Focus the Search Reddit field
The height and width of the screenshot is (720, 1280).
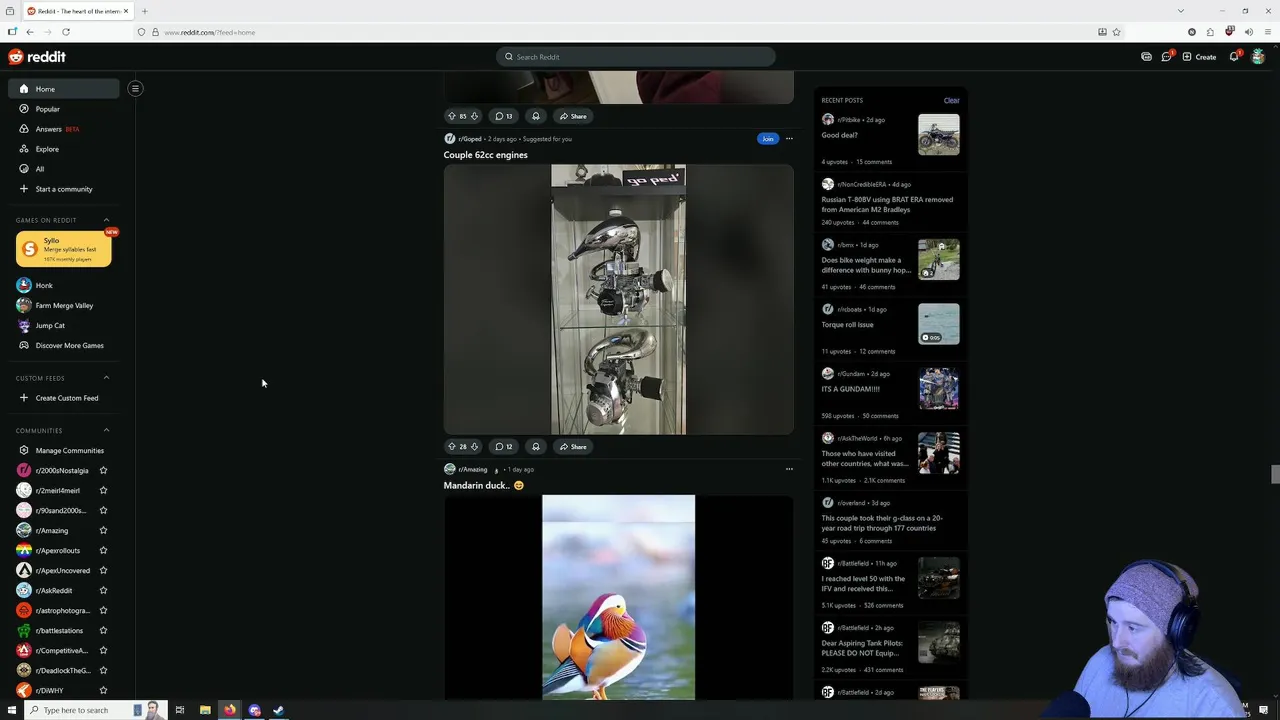point(636,57)
